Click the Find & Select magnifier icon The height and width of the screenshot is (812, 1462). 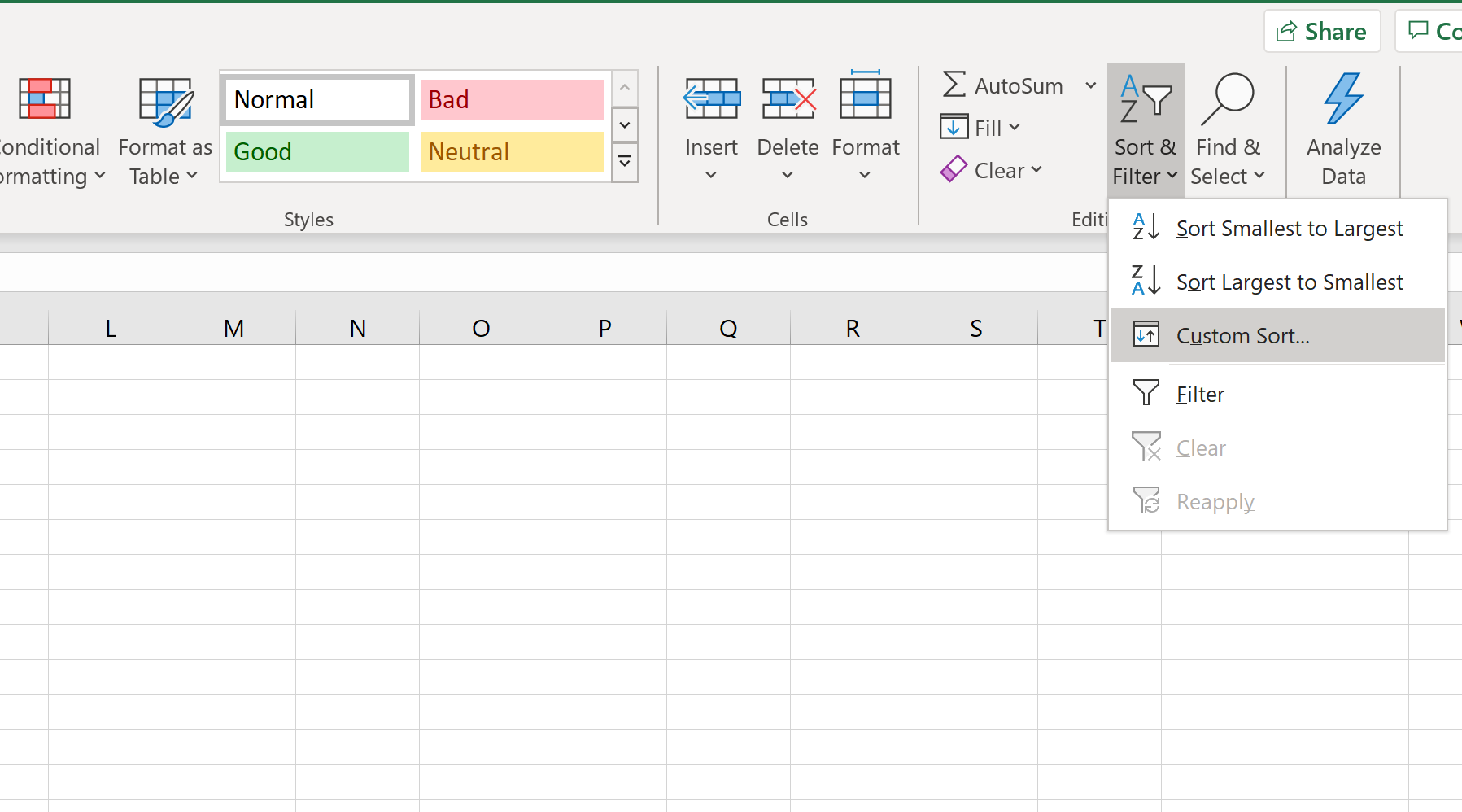(1228, 99)
